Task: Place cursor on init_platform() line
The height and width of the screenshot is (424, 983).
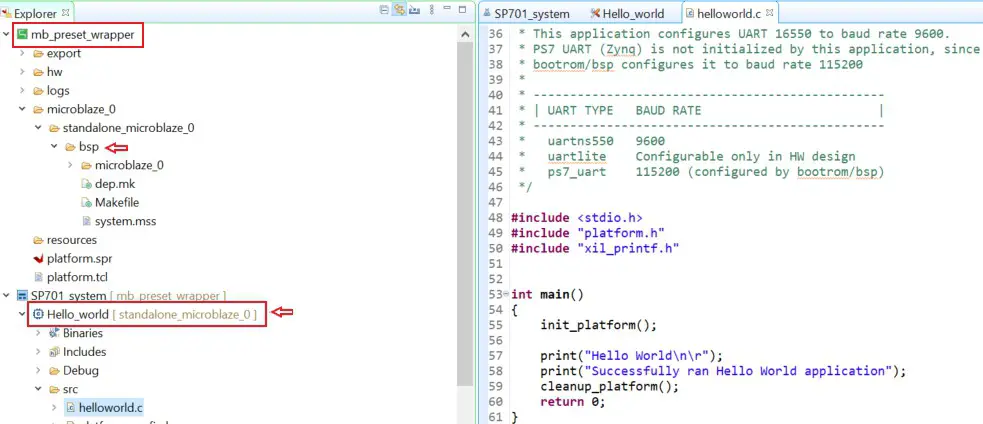Action: (598, 325)
